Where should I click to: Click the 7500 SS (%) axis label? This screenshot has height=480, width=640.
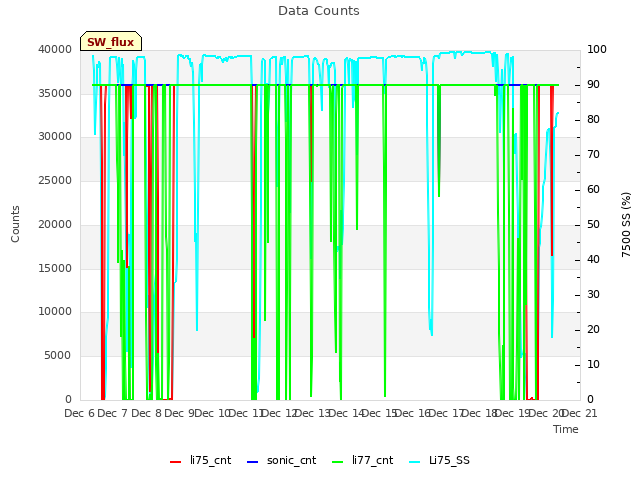point(626,224)
